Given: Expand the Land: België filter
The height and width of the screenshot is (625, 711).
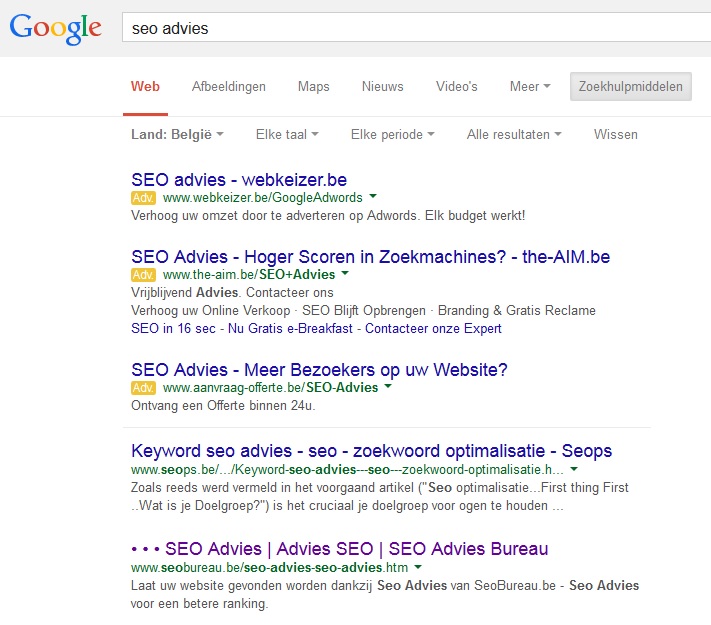Looking at the screenshot, I should (177, 135).
